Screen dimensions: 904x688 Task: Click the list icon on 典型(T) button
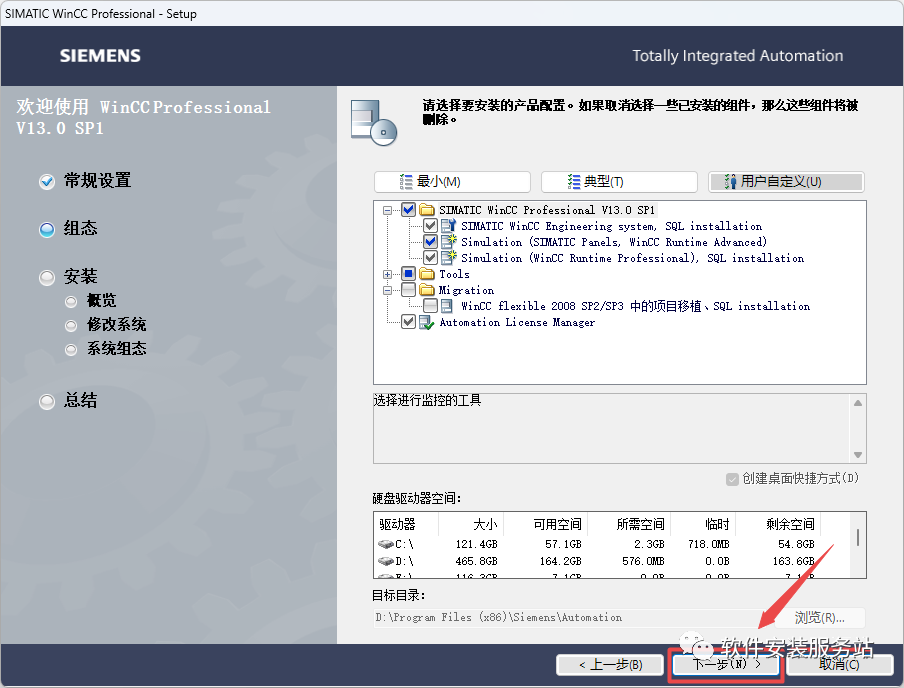pyautogui.click(x=574, y=182)
